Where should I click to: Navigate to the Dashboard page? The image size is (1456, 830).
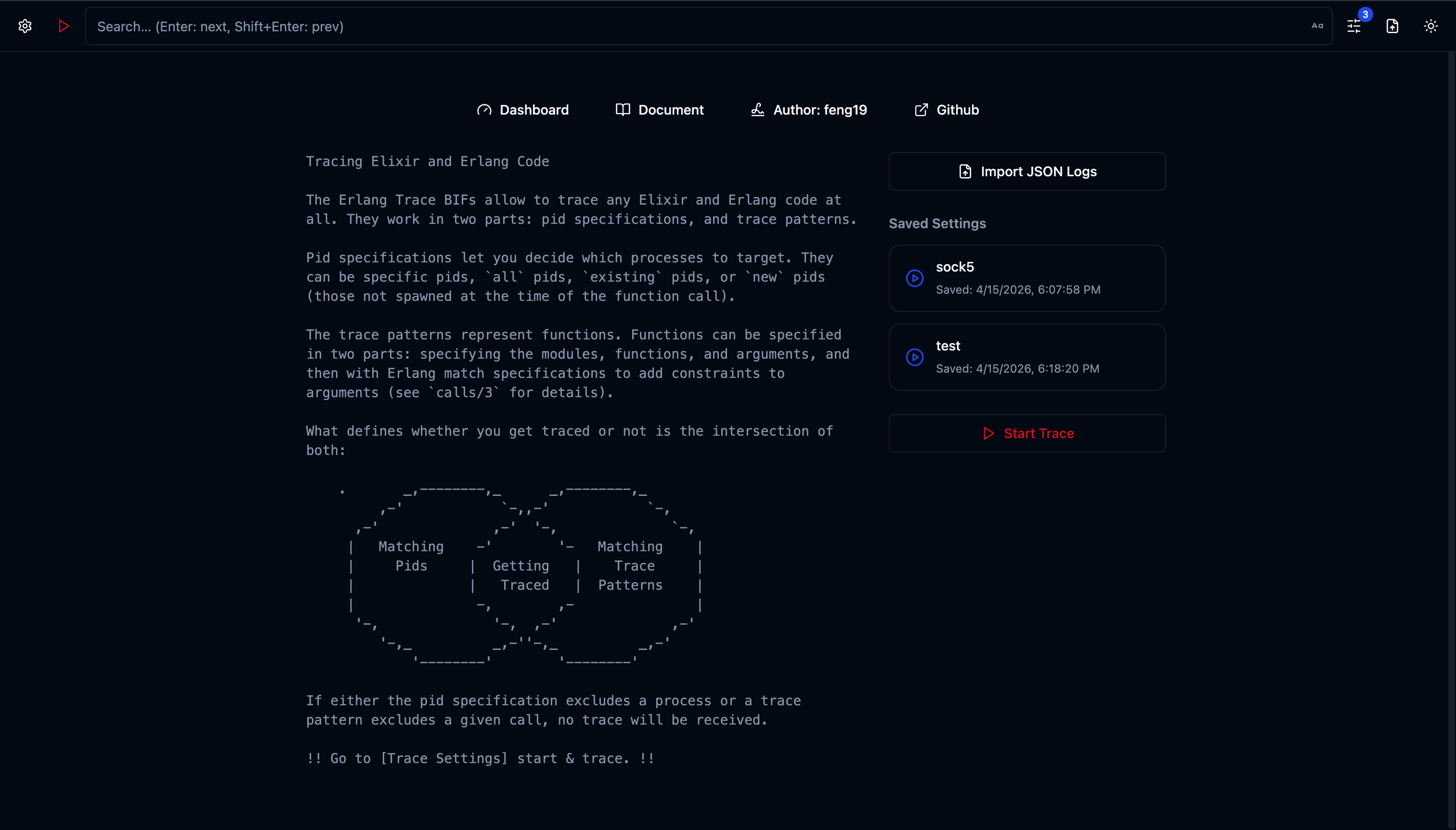533,109
